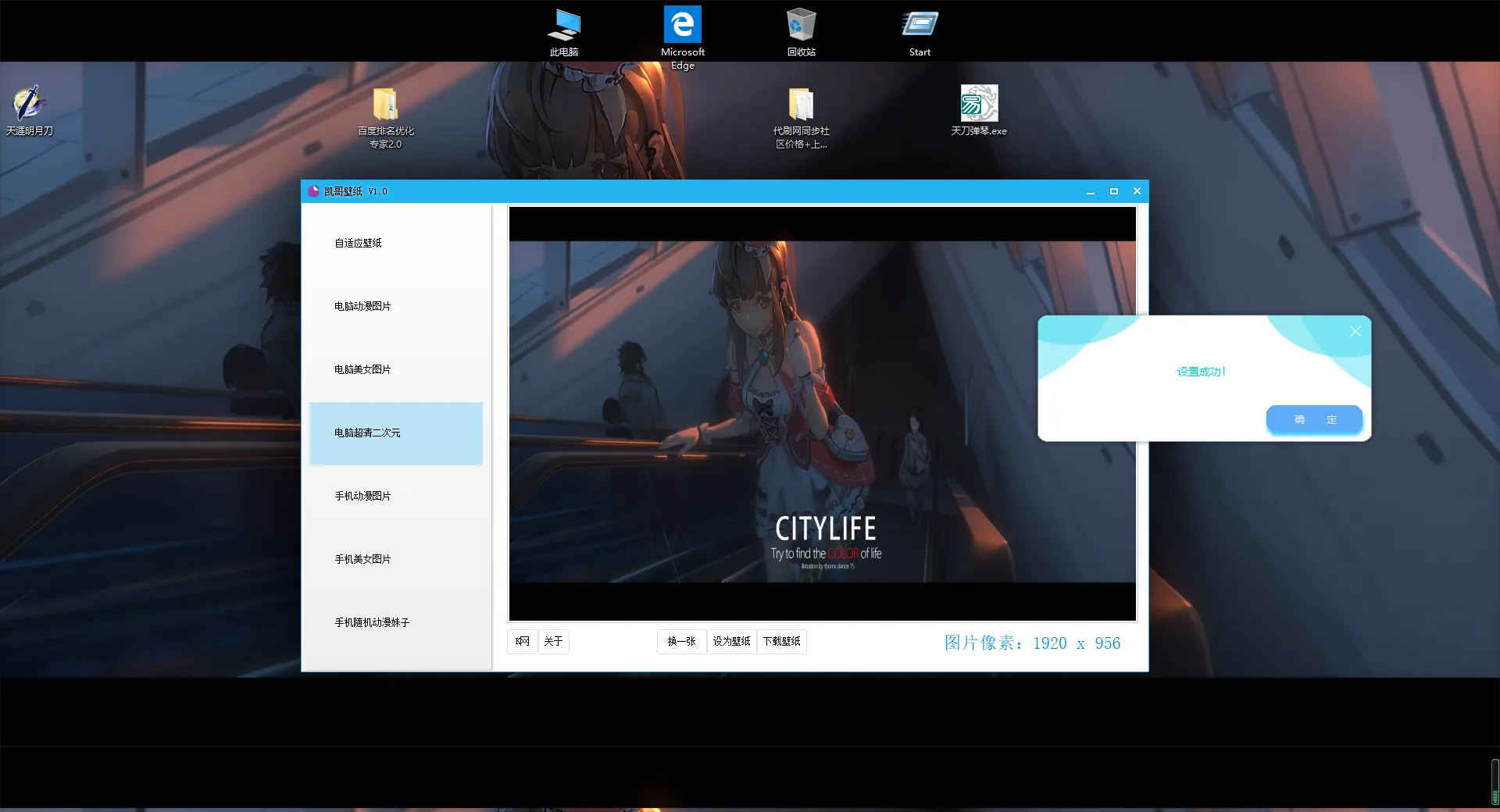Click the 凯哥壁纸 app logo in the title bar
Viewport: 1500px width, 812px height.
[313, 191]
